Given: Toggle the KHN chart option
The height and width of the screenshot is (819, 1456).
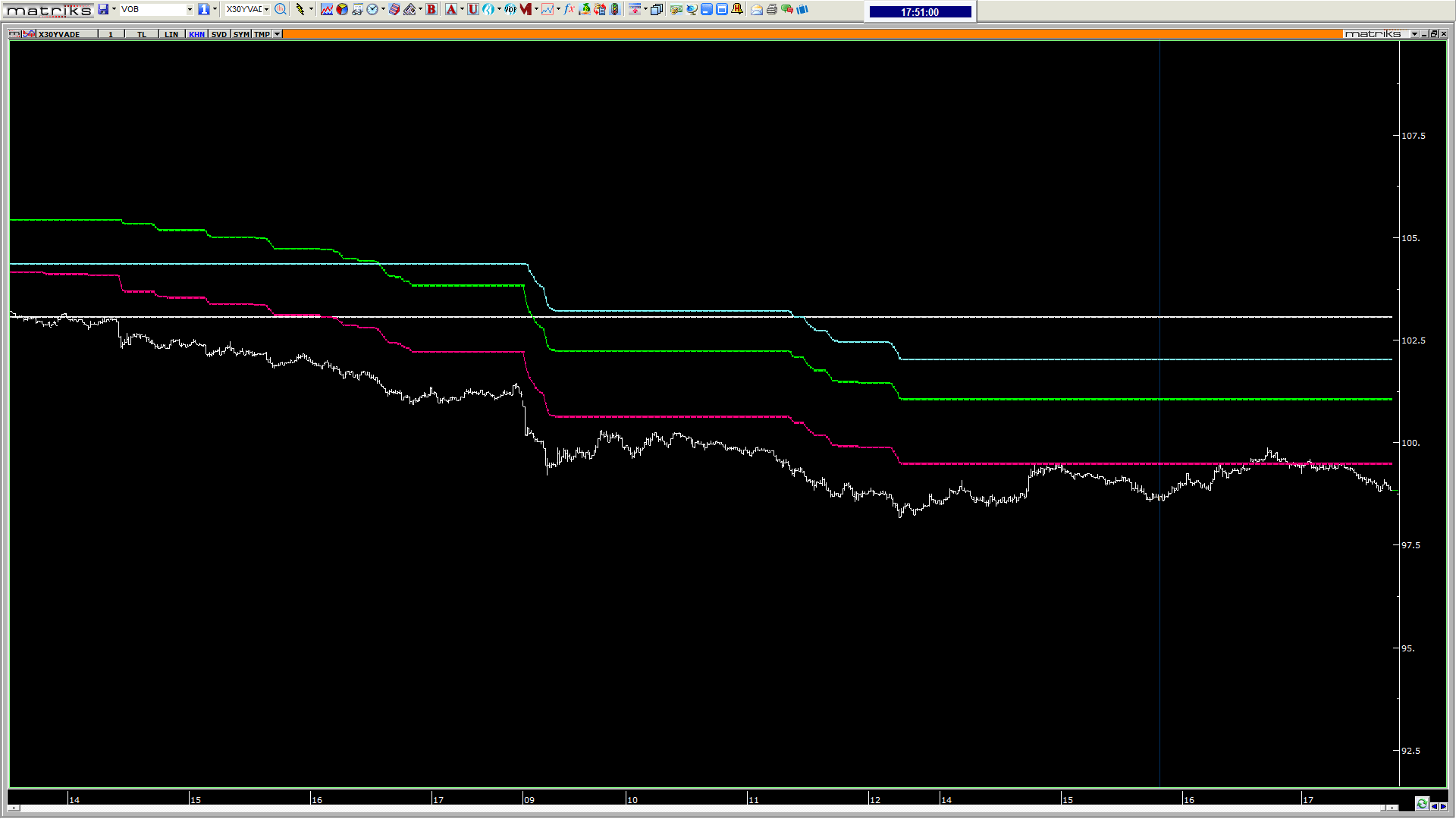Looking at the screenshot, I should [196, 34].
